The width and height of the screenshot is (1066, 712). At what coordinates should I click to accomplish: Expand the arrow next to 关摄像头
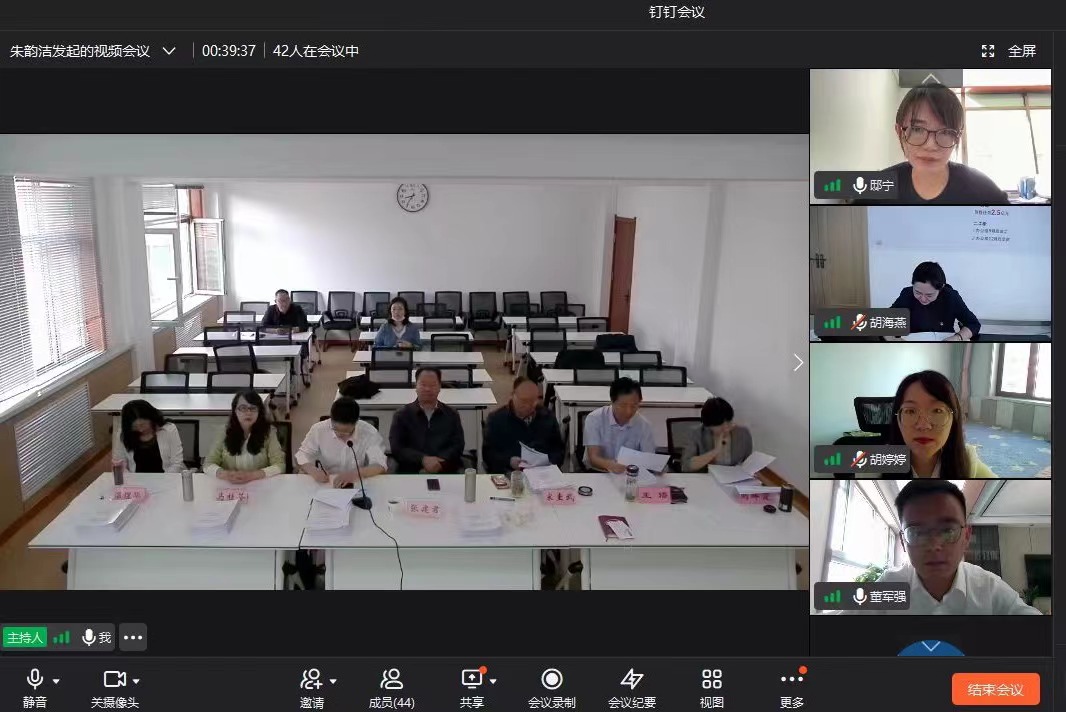click(x=137, y=681)
